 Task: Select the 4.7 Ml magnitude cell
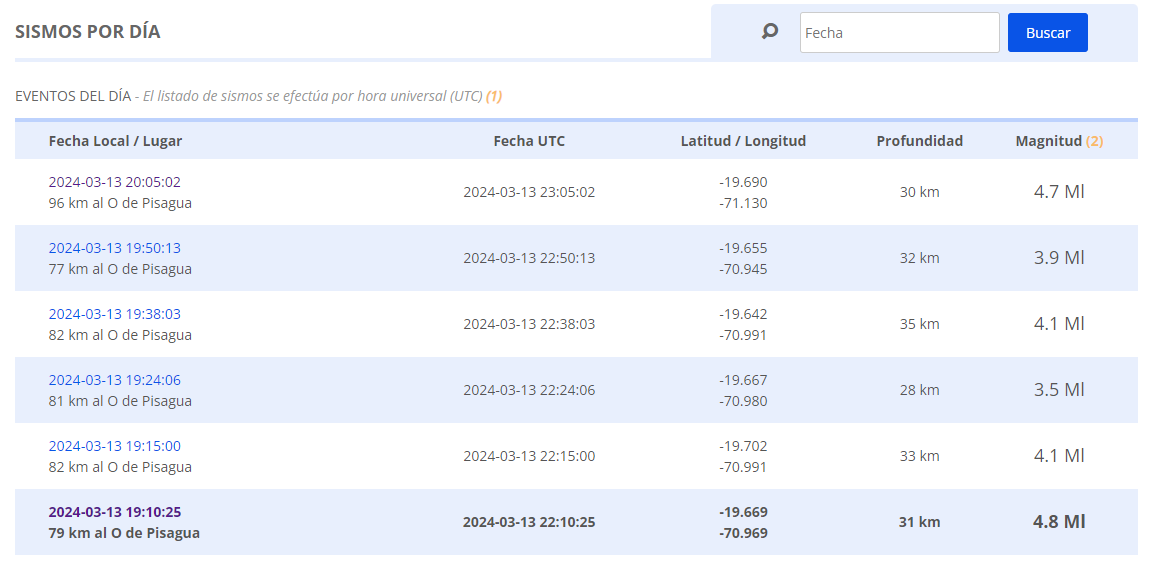pos(1059,192)
